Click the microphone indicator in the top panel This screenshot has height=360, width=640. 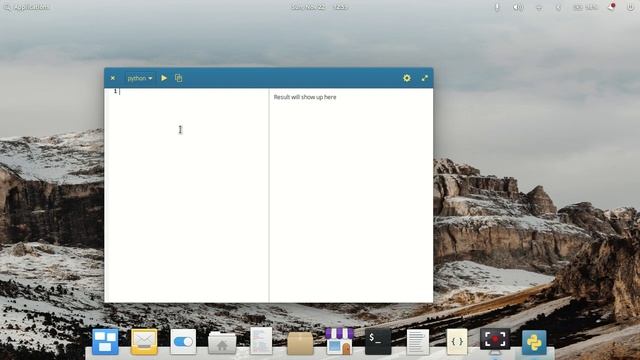497,7
